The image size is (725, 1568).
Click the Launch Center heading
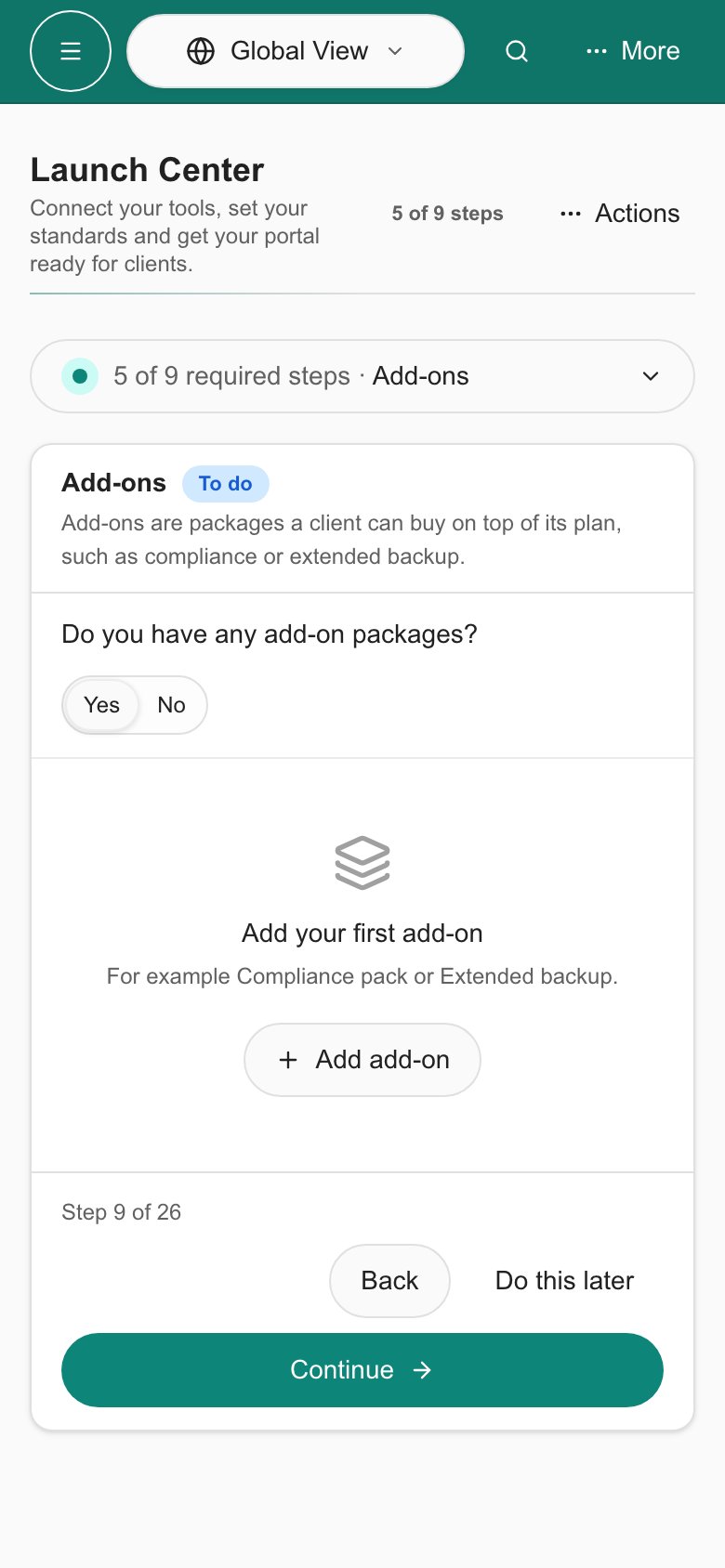click(x=147, y=170)
